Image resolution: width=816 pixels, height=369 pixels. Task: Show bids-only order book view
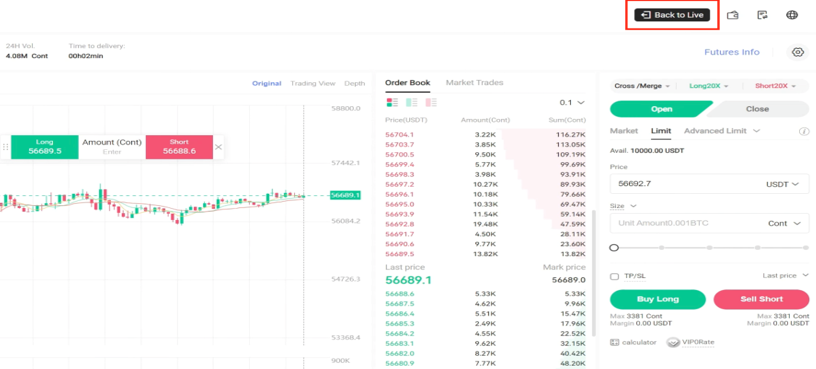click(411, 103)
